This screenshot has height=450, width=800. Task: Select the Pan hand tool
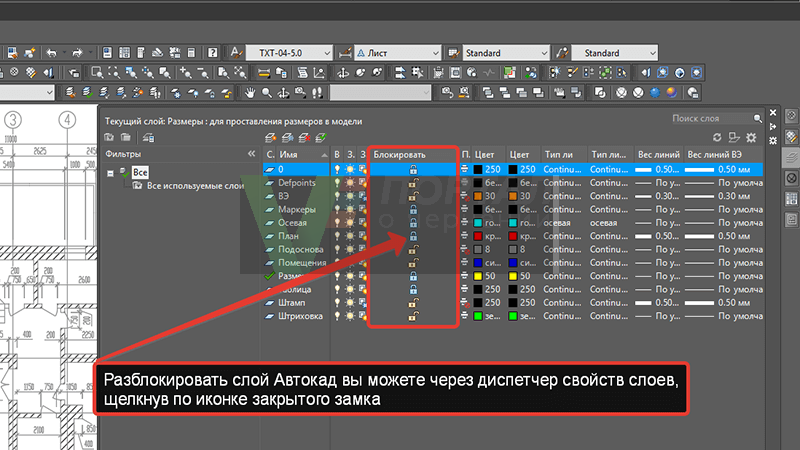coord(249,93)
